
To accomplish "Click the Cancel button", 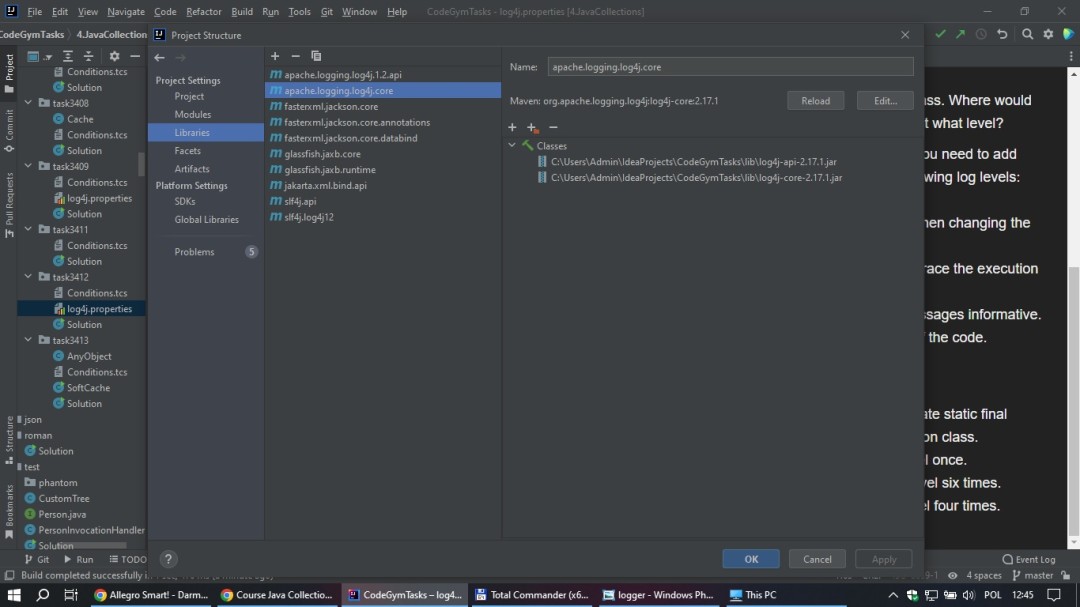I will click(x=817, y=559).
